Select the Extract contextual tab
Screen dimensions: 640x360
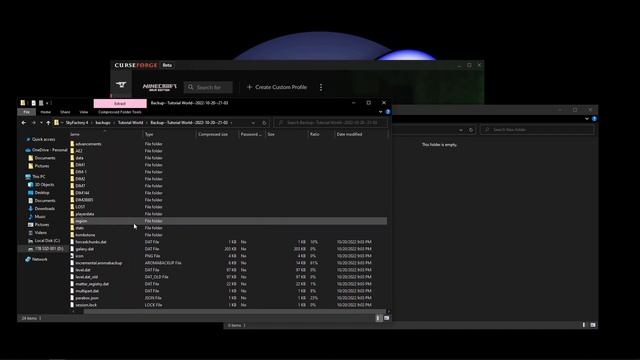(120, 103)
